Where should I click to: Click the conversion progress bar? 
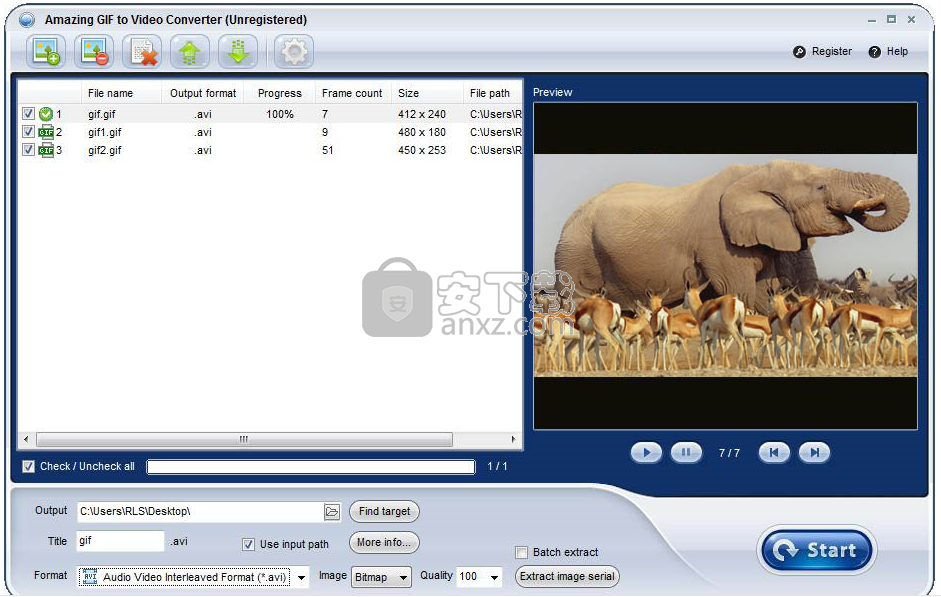click(311, 467)
